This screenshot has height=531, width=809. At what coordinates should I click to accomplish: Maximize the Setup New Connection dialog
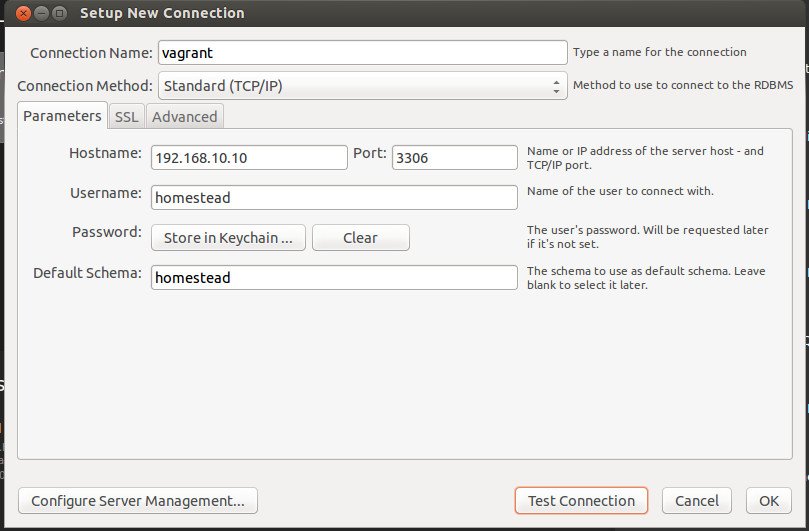tap(60, 13)
